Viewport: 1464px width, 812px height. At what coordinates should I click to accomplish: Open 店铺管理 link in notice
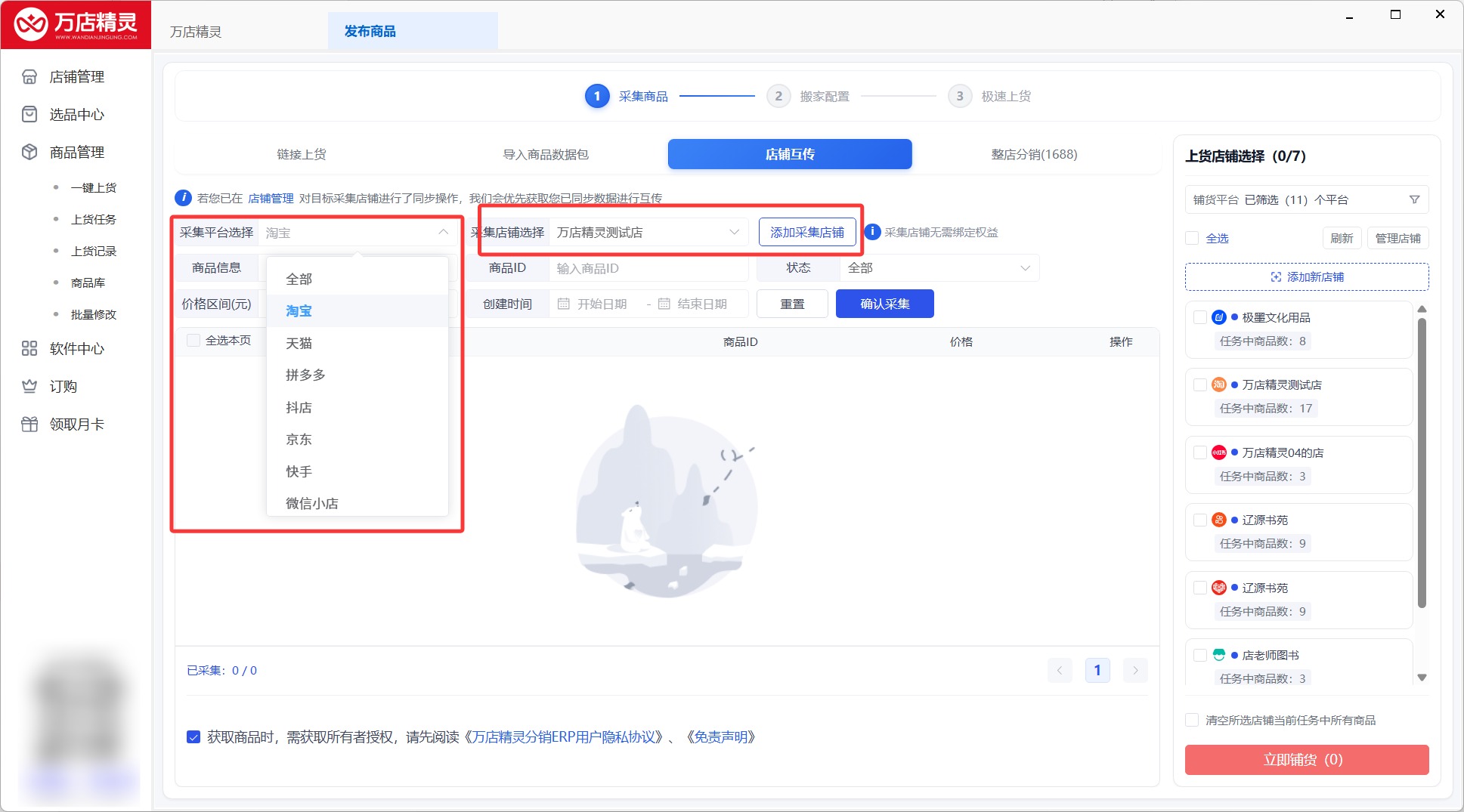tap(271, 198)
